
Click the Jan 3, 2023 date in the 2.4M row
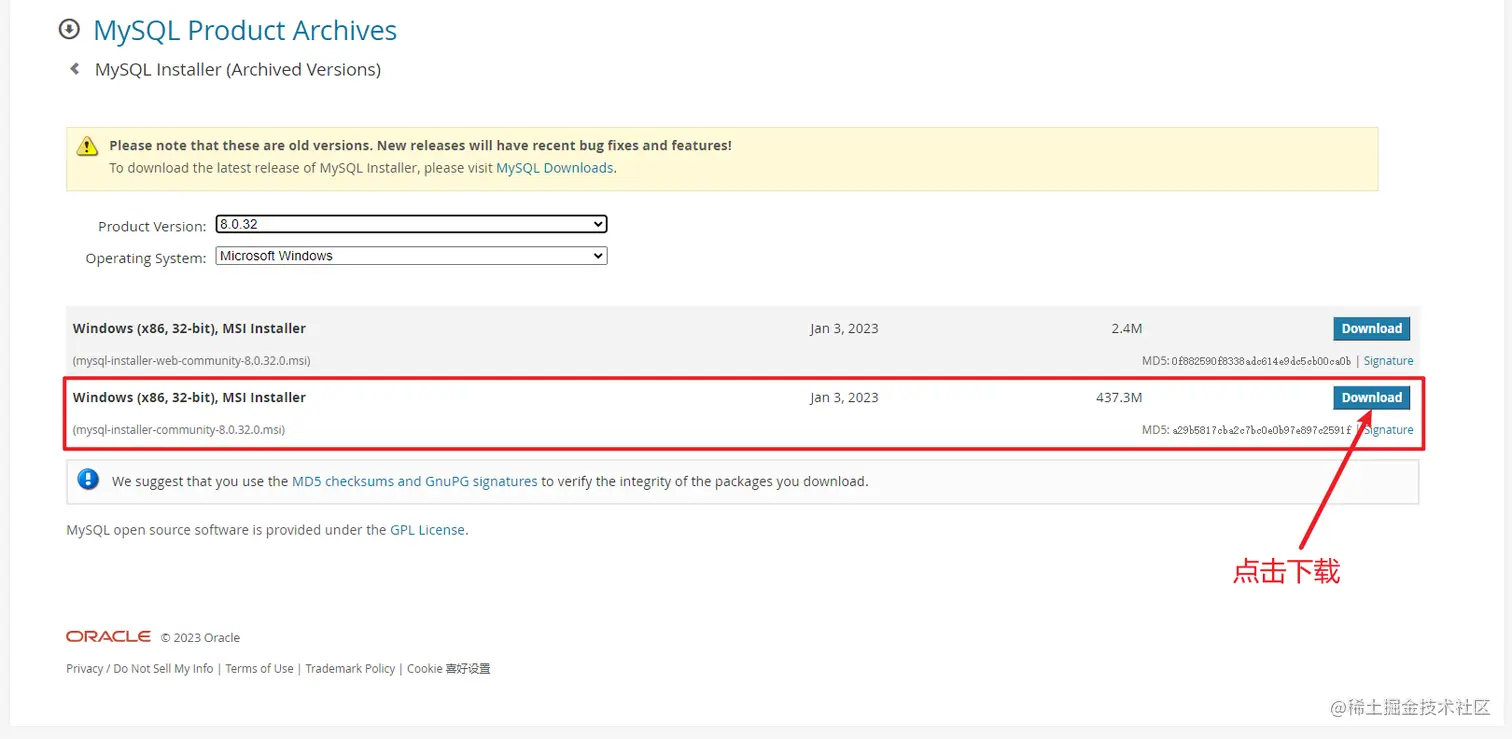point(844,328)
